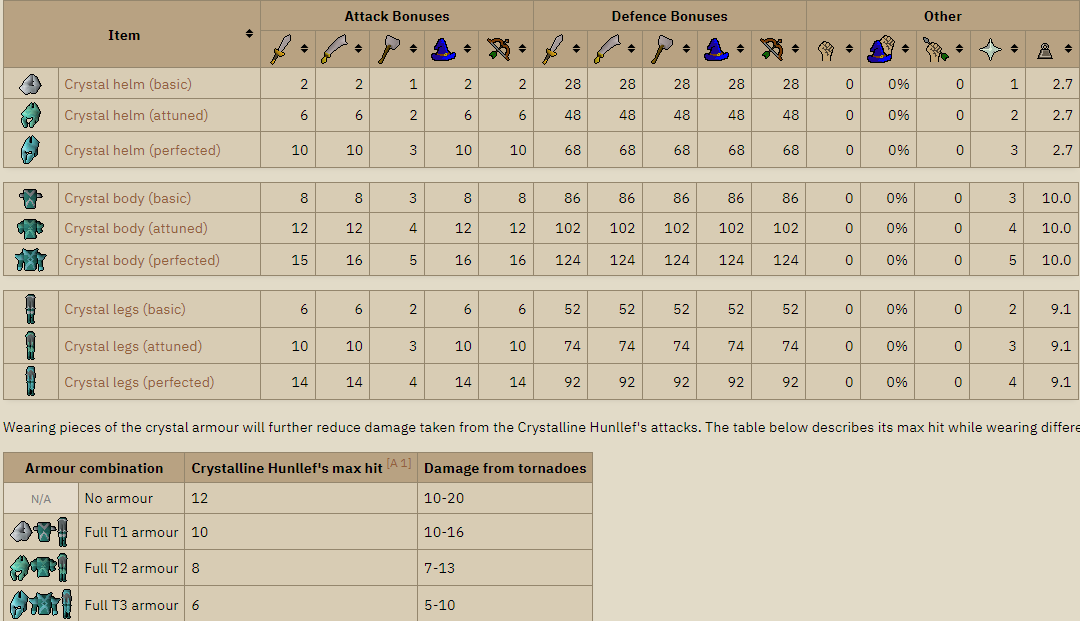Viewport: 1080px width, 621px height.
Task: Click the stab dagger icon under Attack Bonuses
Action: (280, 50)
